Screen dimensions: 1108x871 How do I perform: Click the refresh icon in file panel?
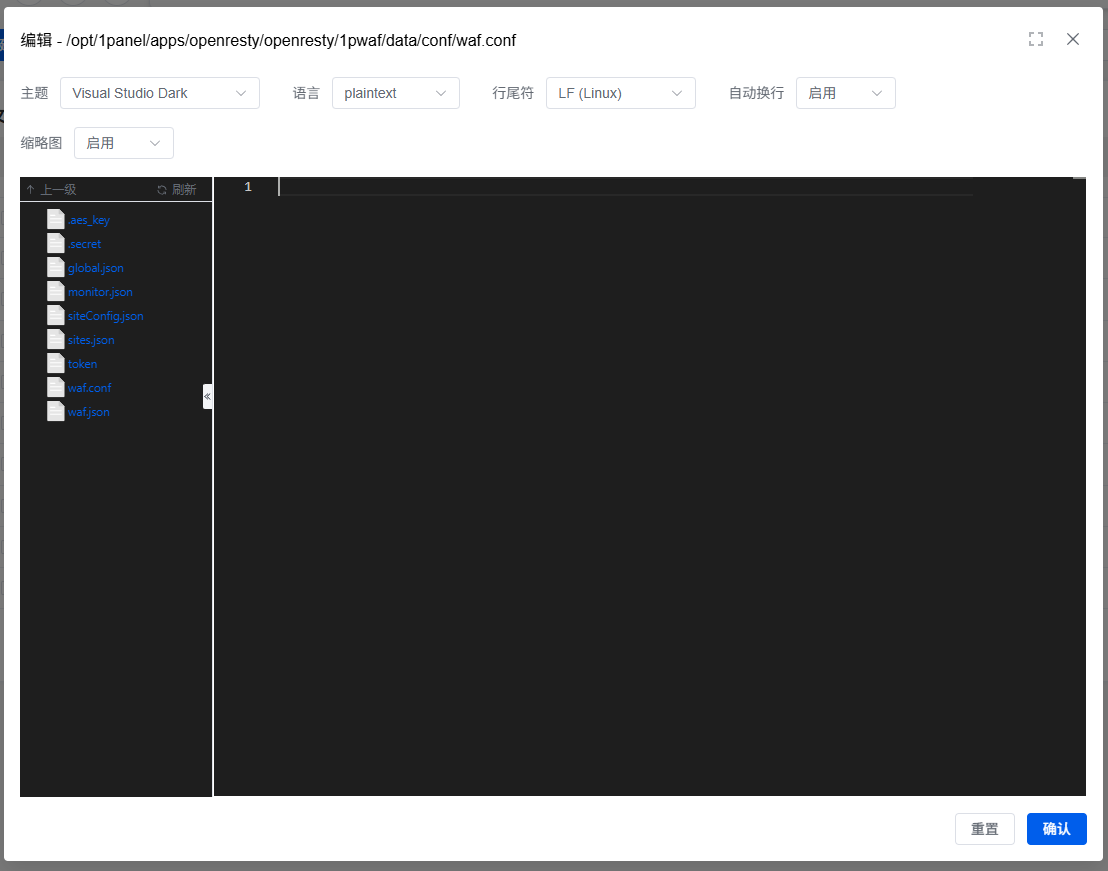pyautogui.click(x=162, y=190)
